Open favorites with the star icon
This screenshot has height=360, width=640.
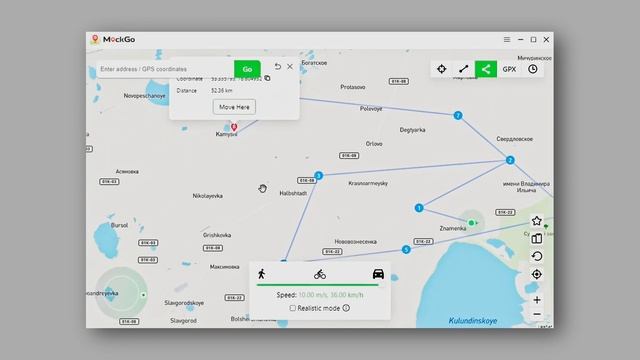(537, 221)
